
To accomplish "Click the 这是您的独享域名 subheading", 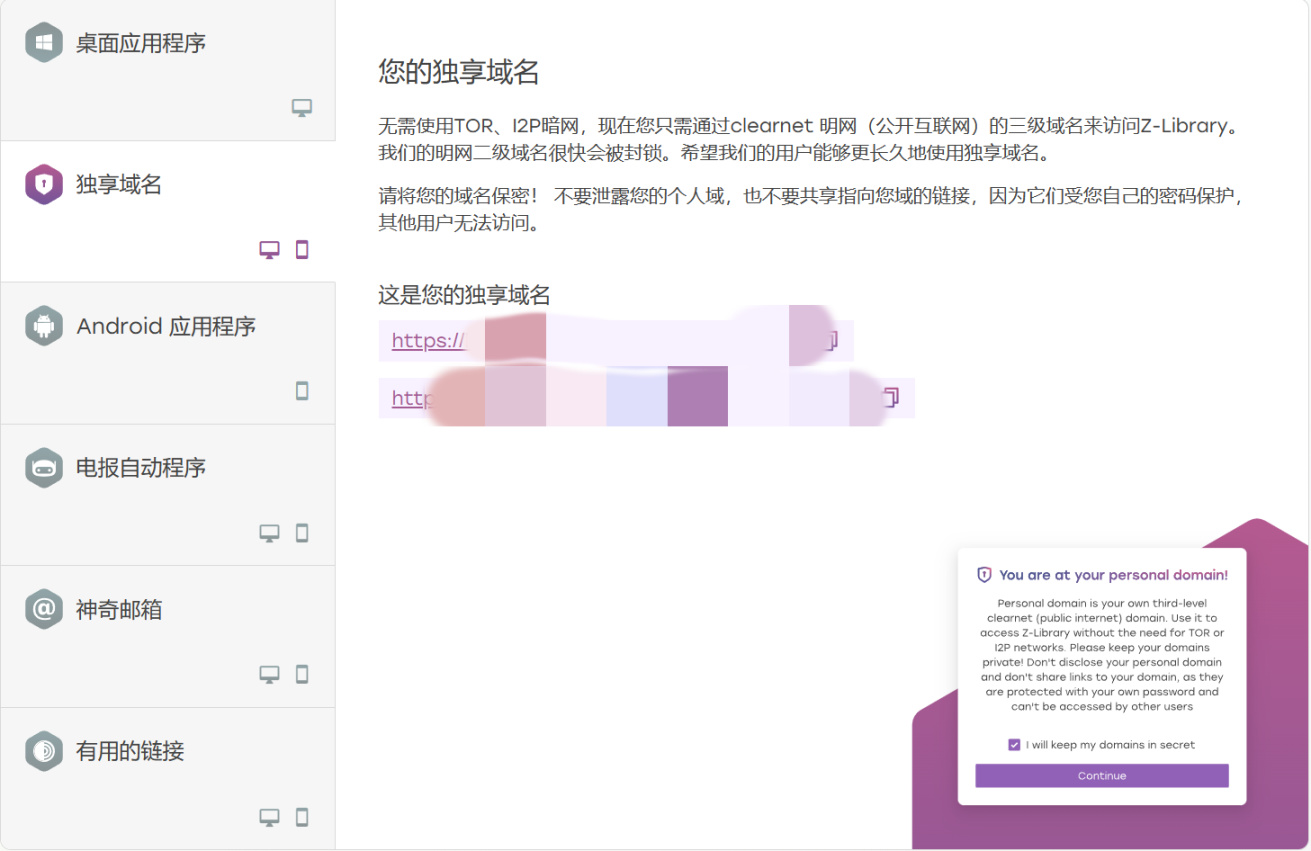I will [x=464, y=295].
